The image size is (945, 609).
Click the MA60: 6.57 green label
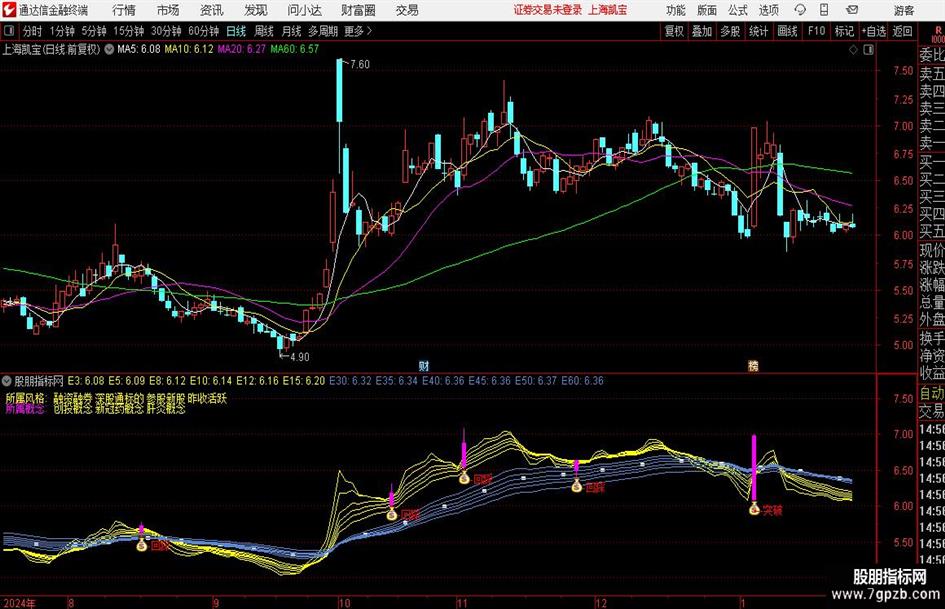295,49
